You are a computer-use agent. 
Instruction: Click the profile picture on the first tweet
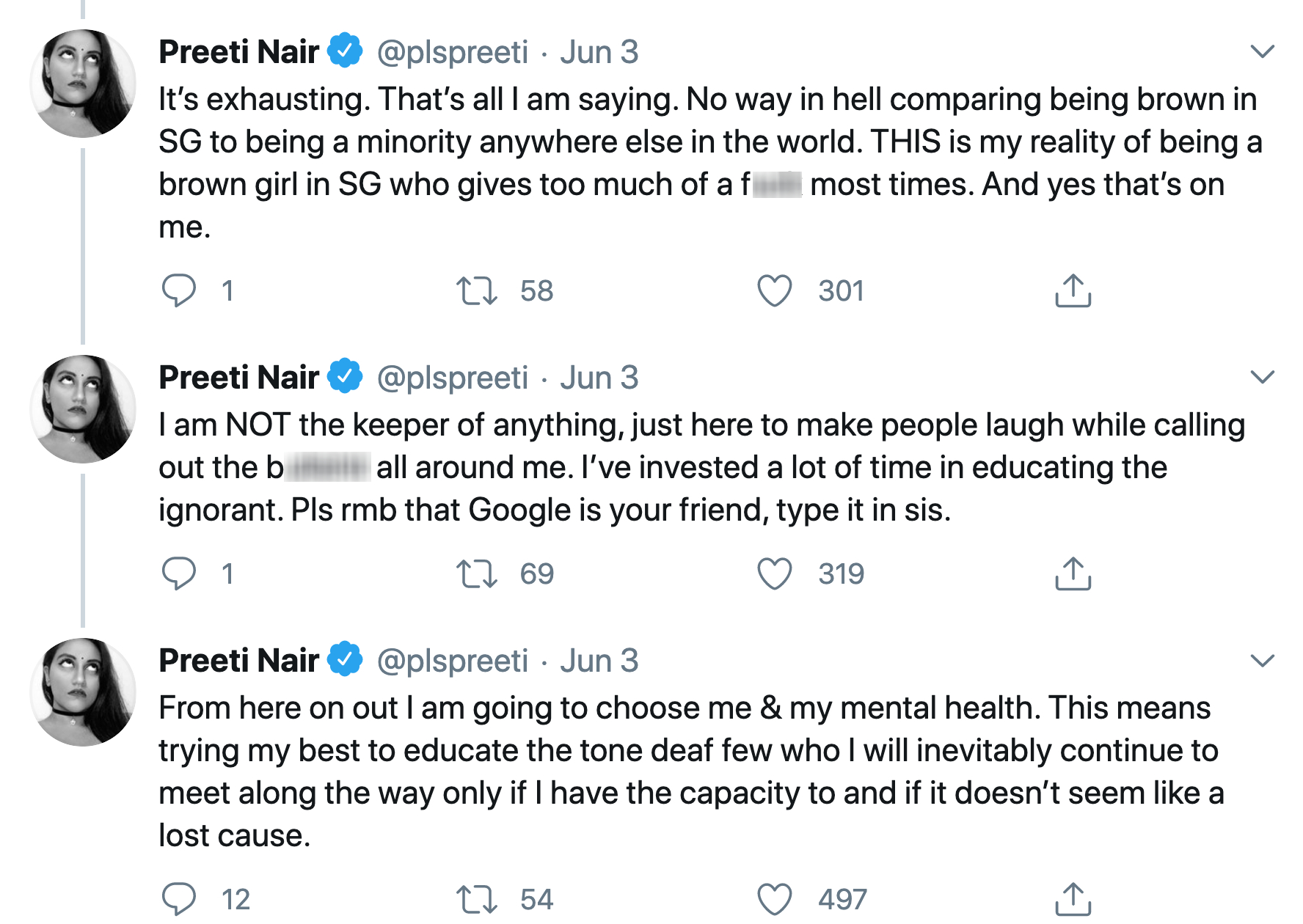(83, 84)
